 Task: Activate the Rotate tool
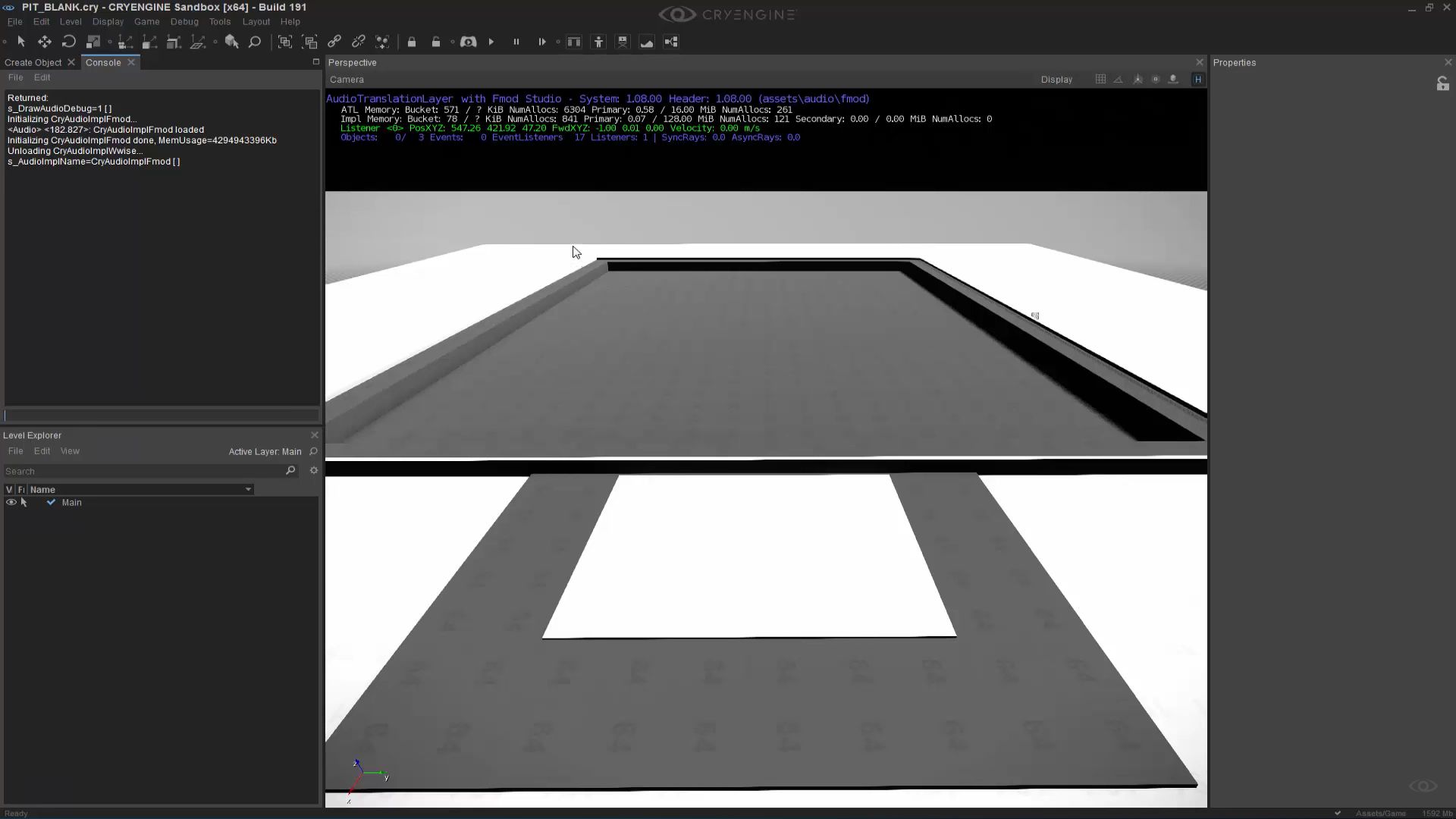tap(68, 42)
